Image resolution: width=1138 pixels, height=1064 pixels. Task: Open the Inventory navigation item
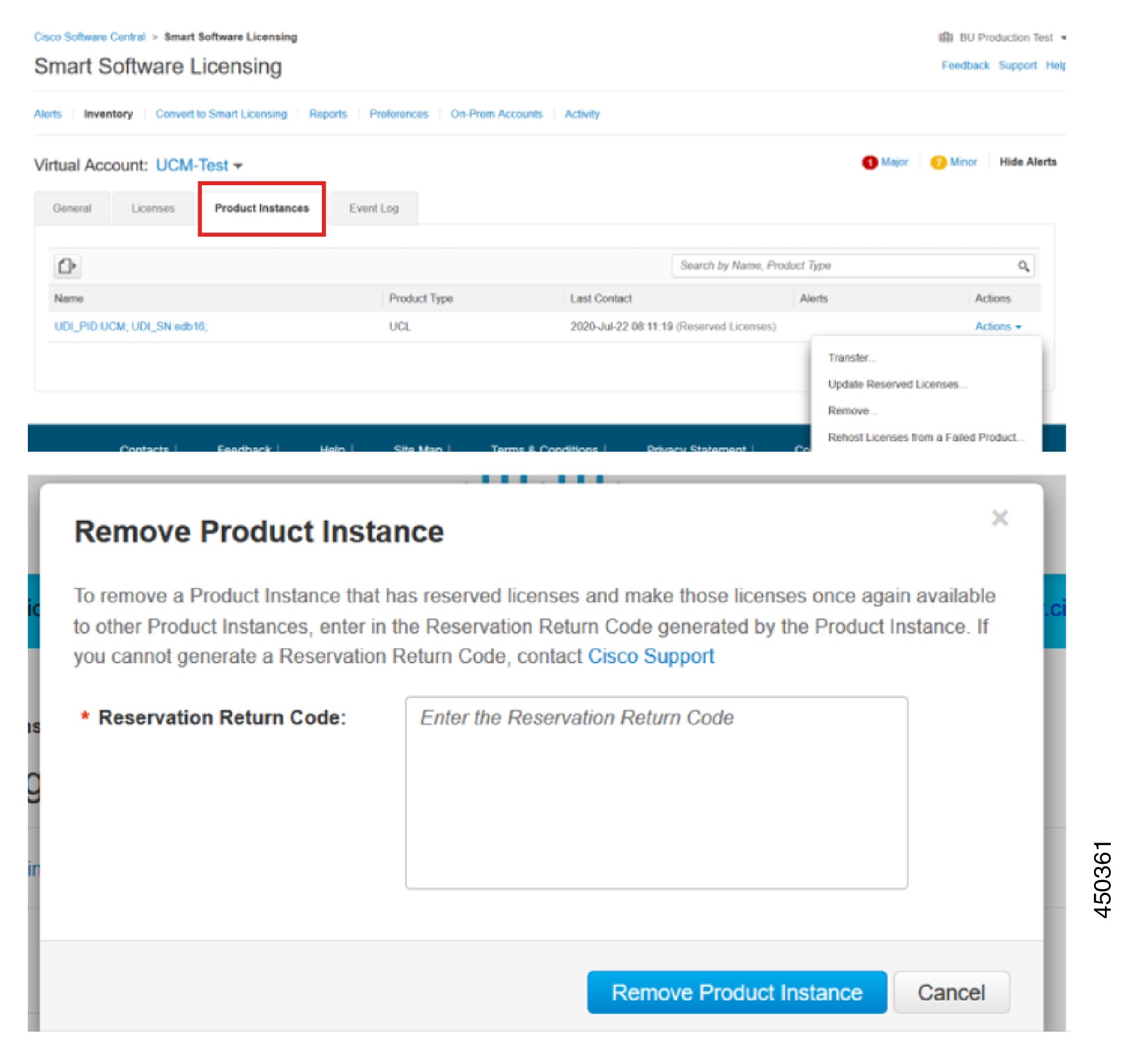coord(108,113)
